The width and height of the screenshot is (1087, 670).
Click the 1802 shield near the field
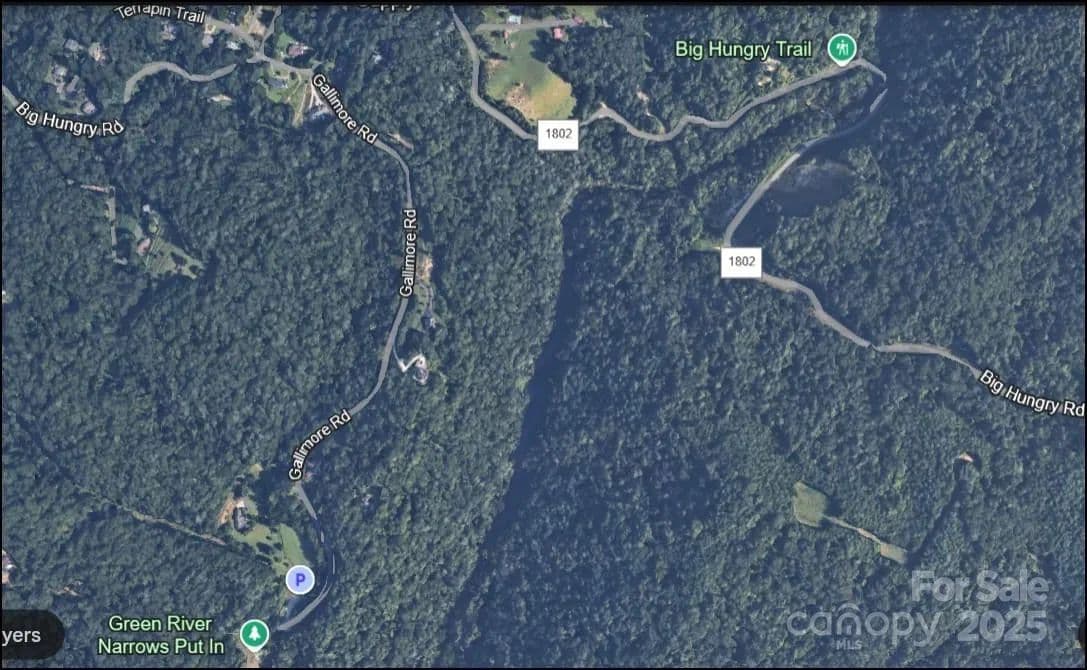tap(558, 134)
